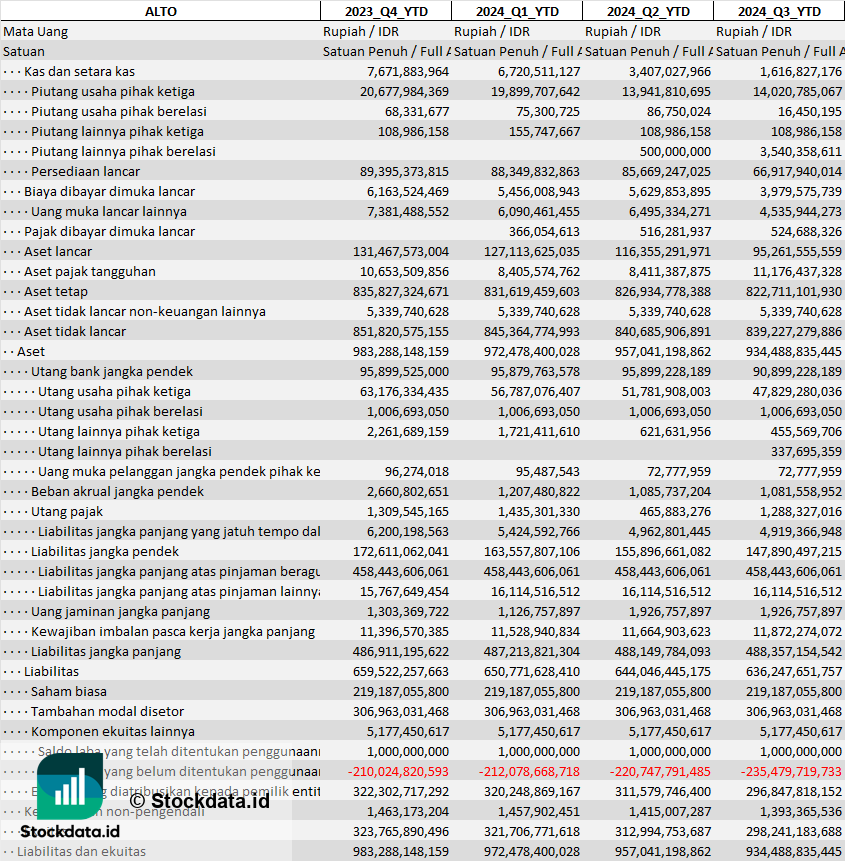
Task: Click value 322,302,717,292
Action: (x=401, y=792)
